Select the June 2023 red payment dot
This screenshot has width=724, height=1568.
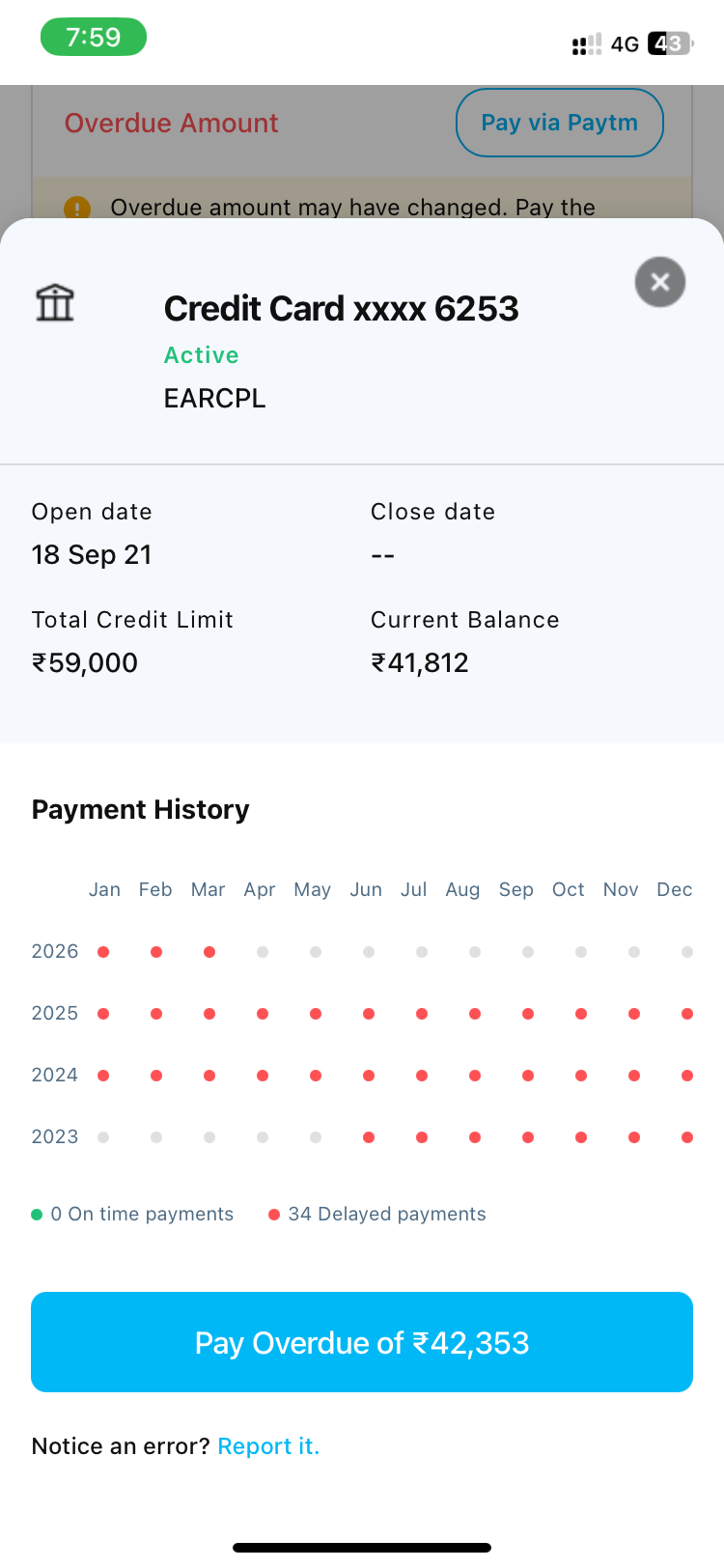tap(369, 1137)
